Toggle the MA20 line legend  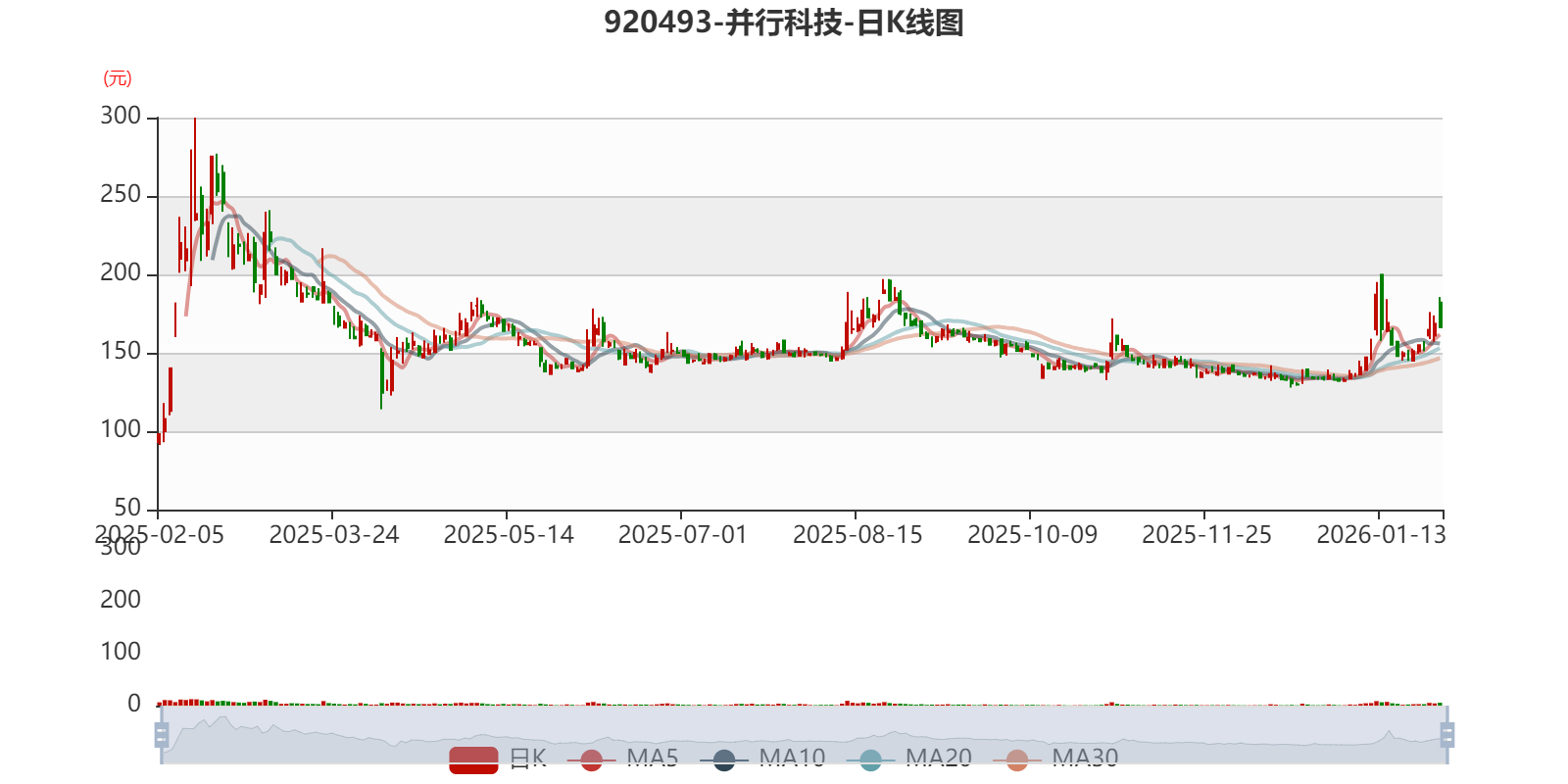point(909,759)
